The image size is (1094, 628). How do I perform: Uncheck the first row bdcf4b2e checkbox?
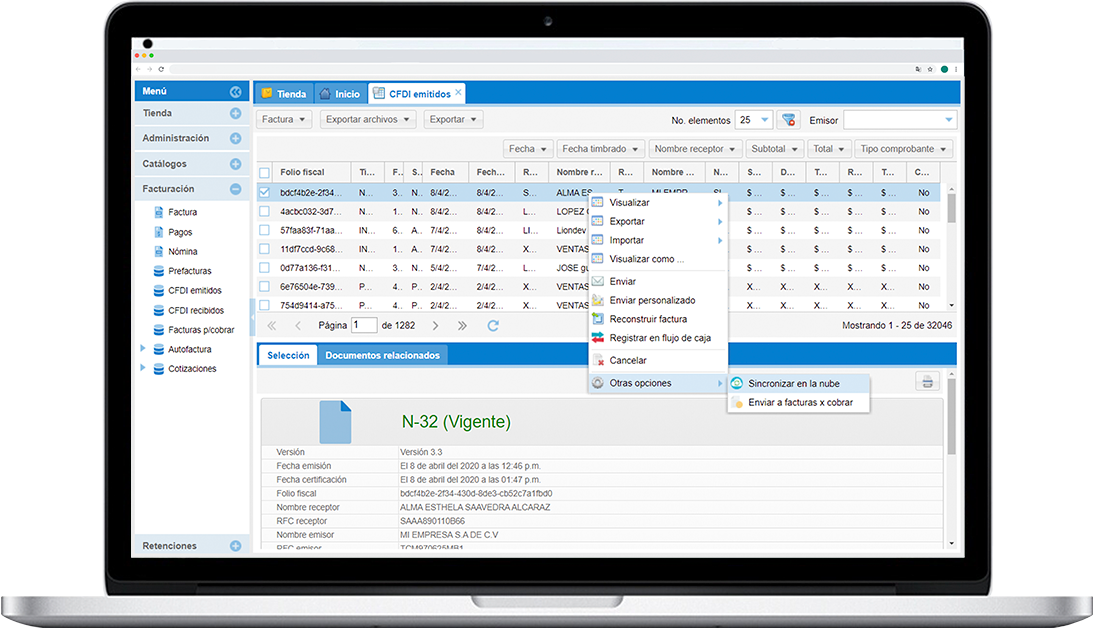pos(264,192)
